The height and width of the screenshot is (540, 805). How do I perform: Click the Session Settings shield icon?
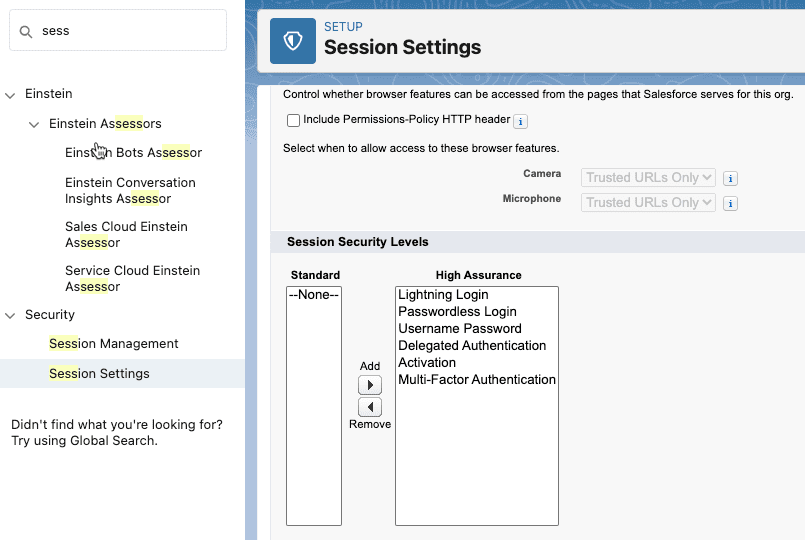293,41
